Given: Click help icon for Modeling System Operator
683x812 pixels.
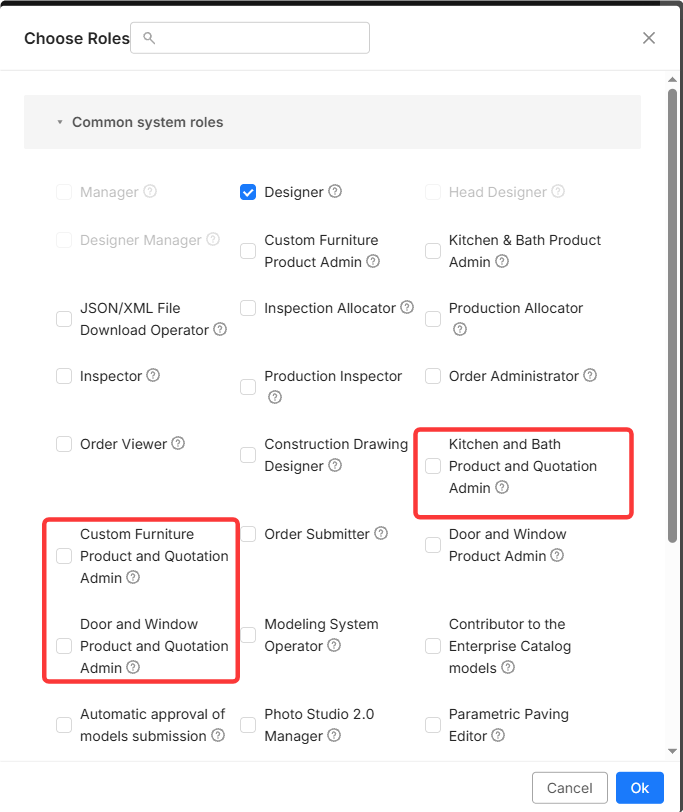Looking at the screenshot, I should (x=335, y=646).
